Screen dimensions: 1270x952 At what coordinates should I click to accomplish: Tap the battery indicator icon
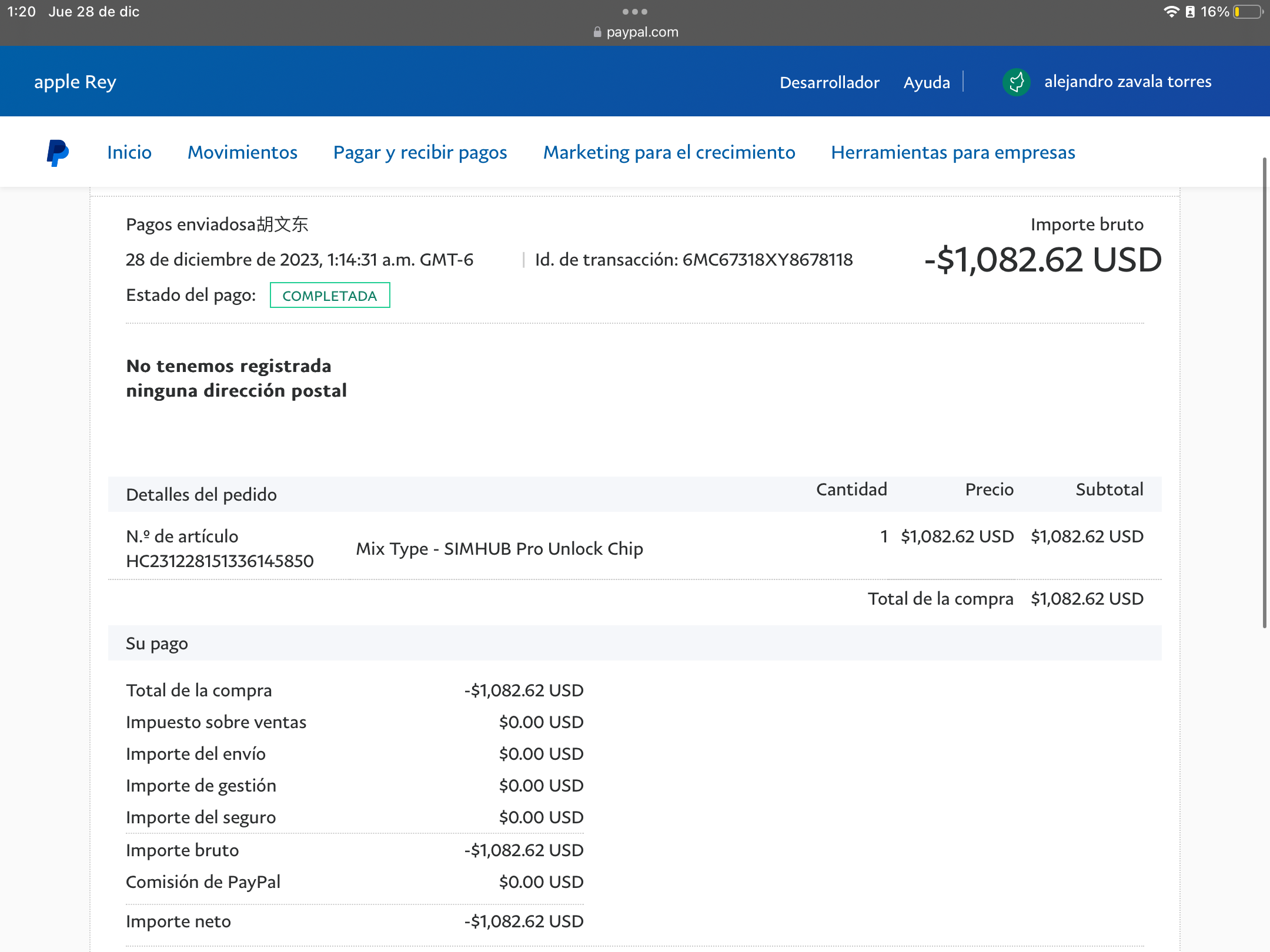[1248, 12]
